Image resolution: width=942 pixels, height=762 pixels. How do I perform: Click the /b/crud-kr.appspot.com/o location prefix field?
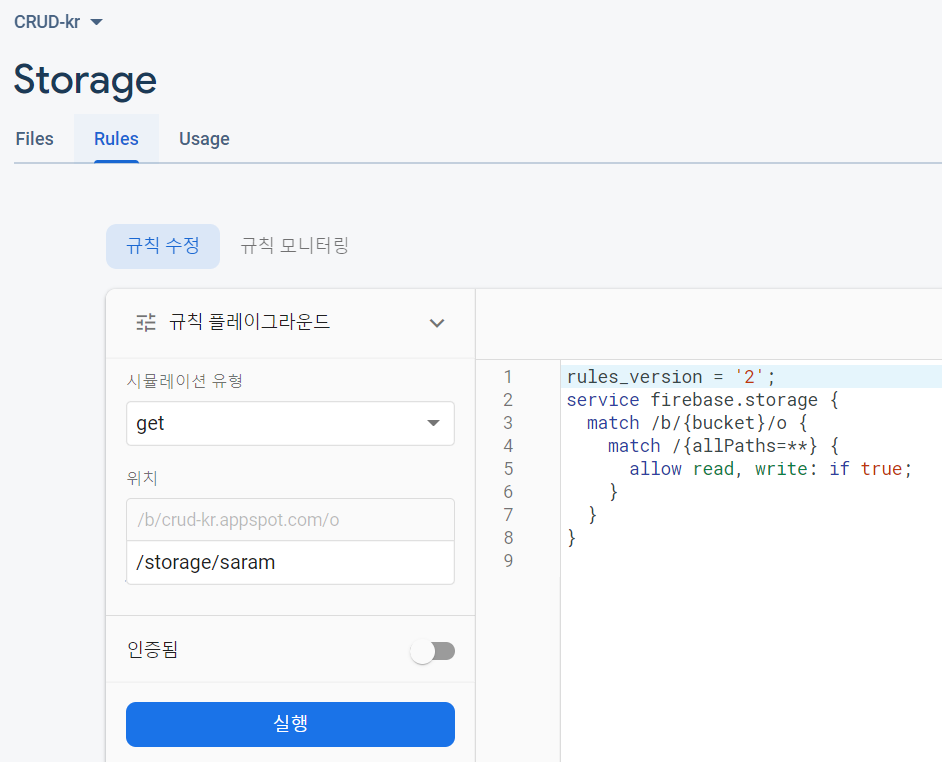290,520
